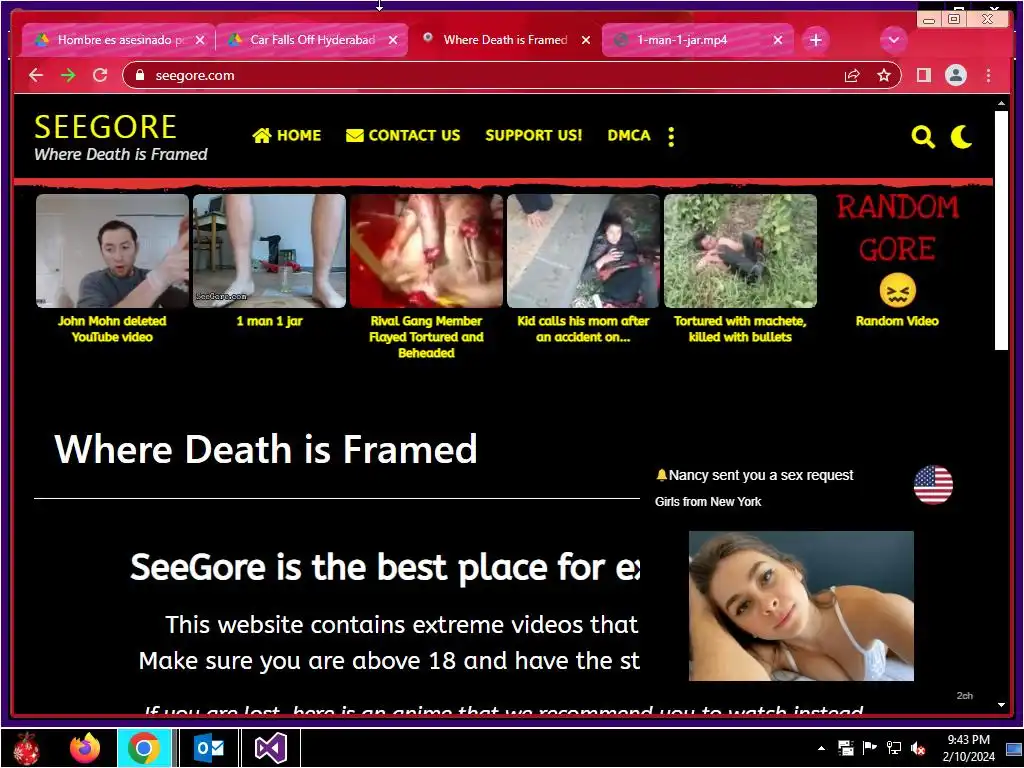Click the envelope icon by Contact Us
Screen dimensions: 1024x768
click(355, 135)
